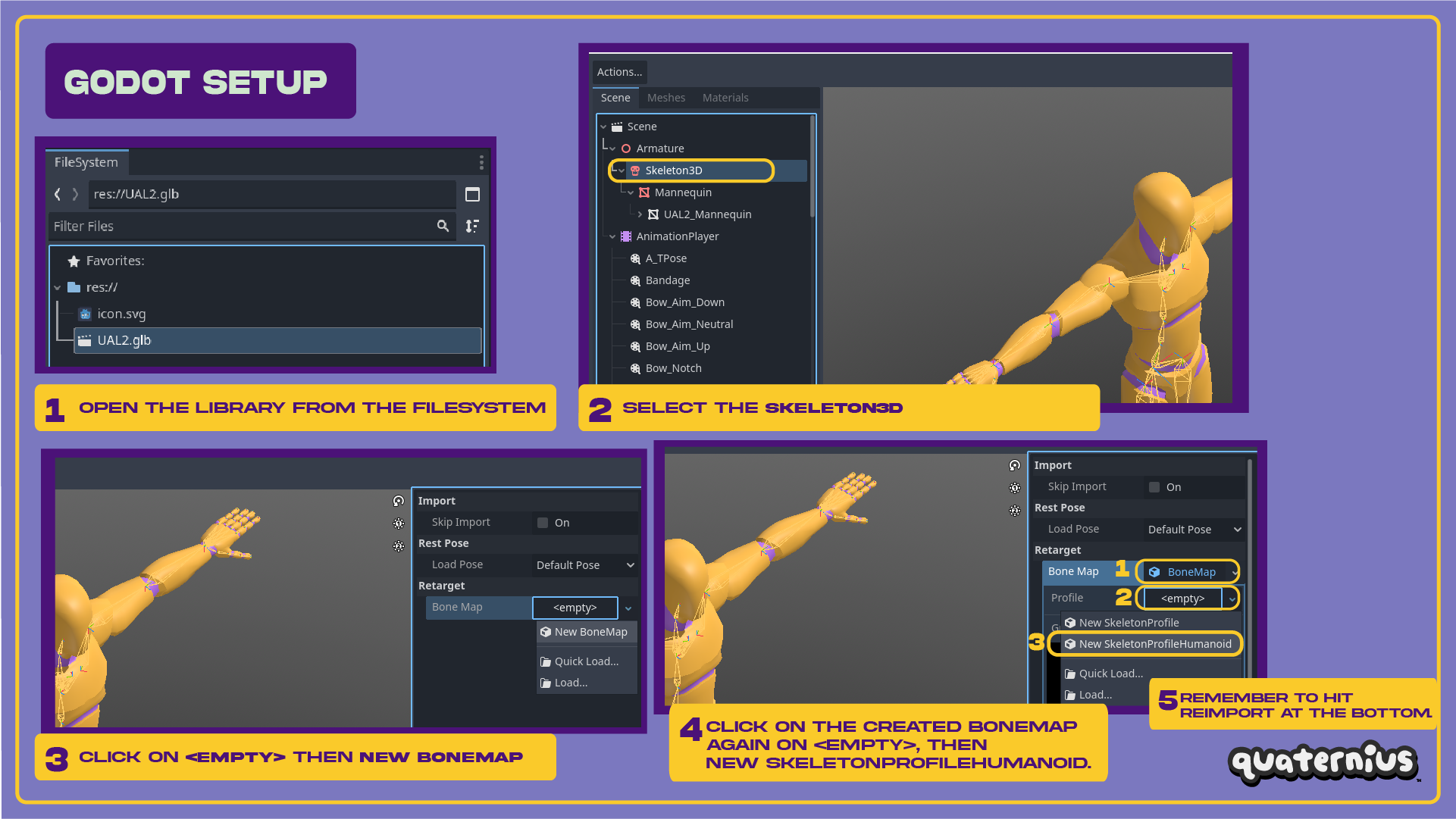Click the Bow_Aim_Down animation reel icon

tap(635, 302)
